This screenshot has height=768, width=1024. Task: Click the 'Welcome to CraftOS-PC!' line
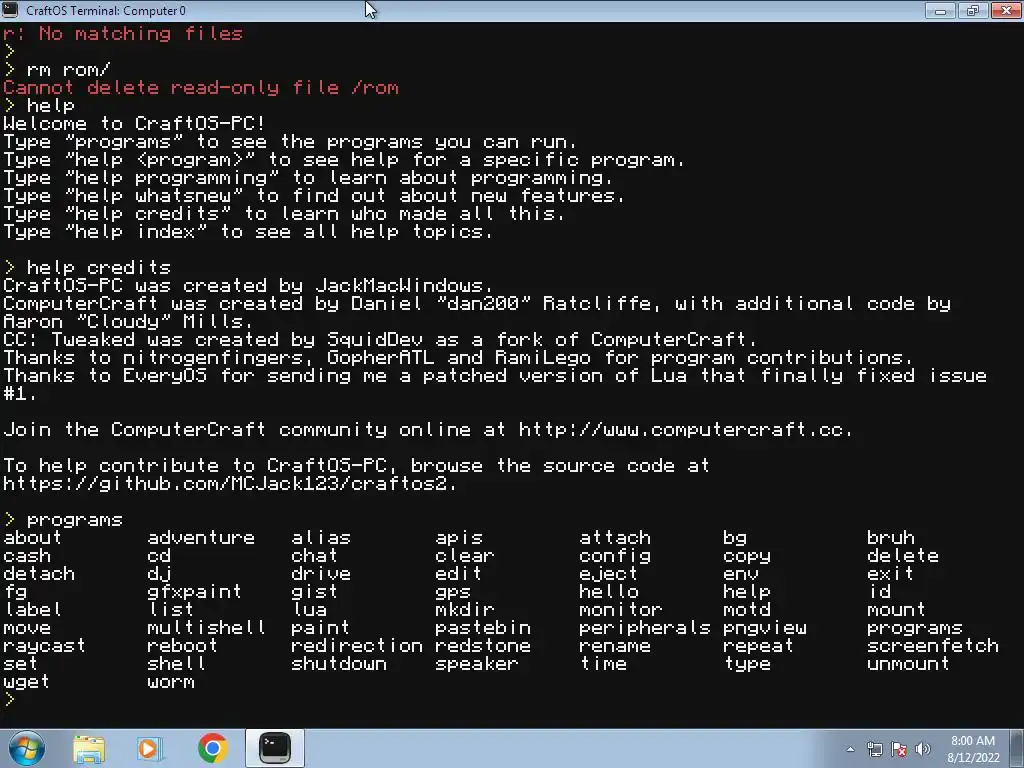pos(135,123)
